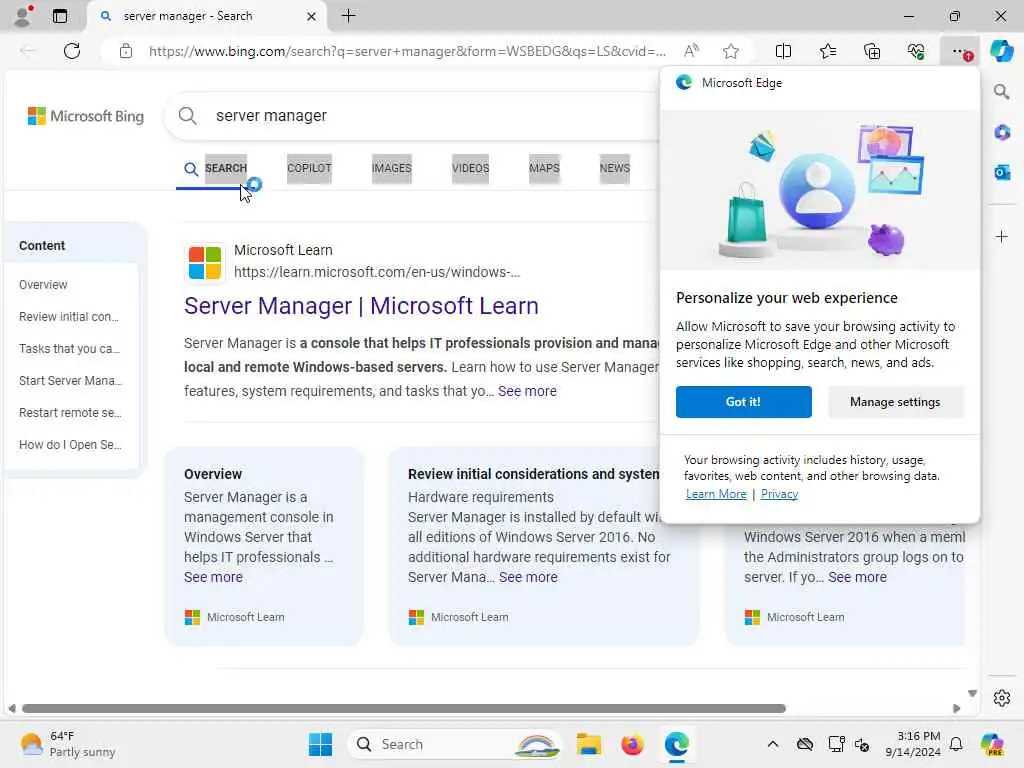
Task: Click the Edge taskbar icon
Action: 677,744
